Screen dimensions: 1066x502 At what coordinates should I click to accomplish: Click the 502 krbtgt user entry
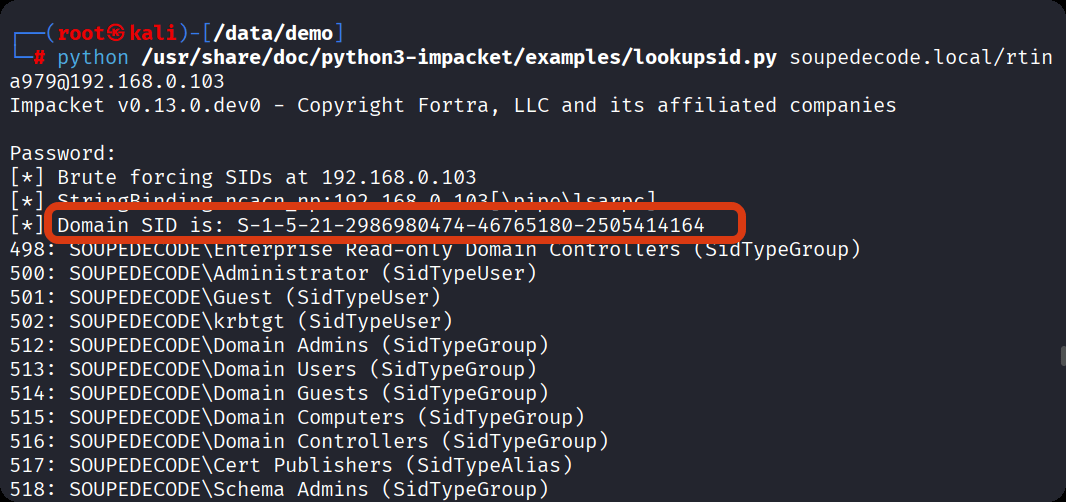[231, 321]
